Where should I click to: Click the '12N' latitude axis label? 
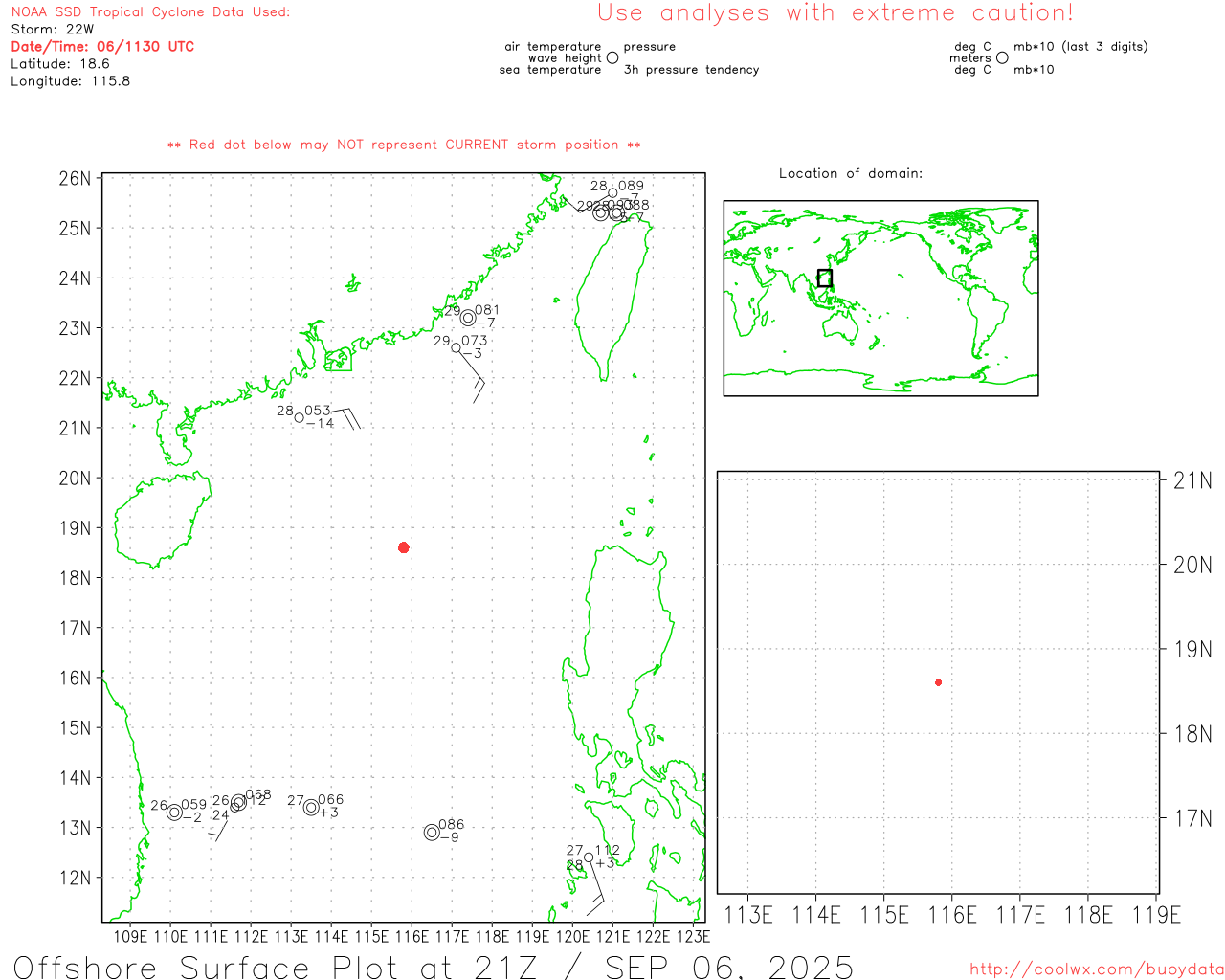click(75, 878)
